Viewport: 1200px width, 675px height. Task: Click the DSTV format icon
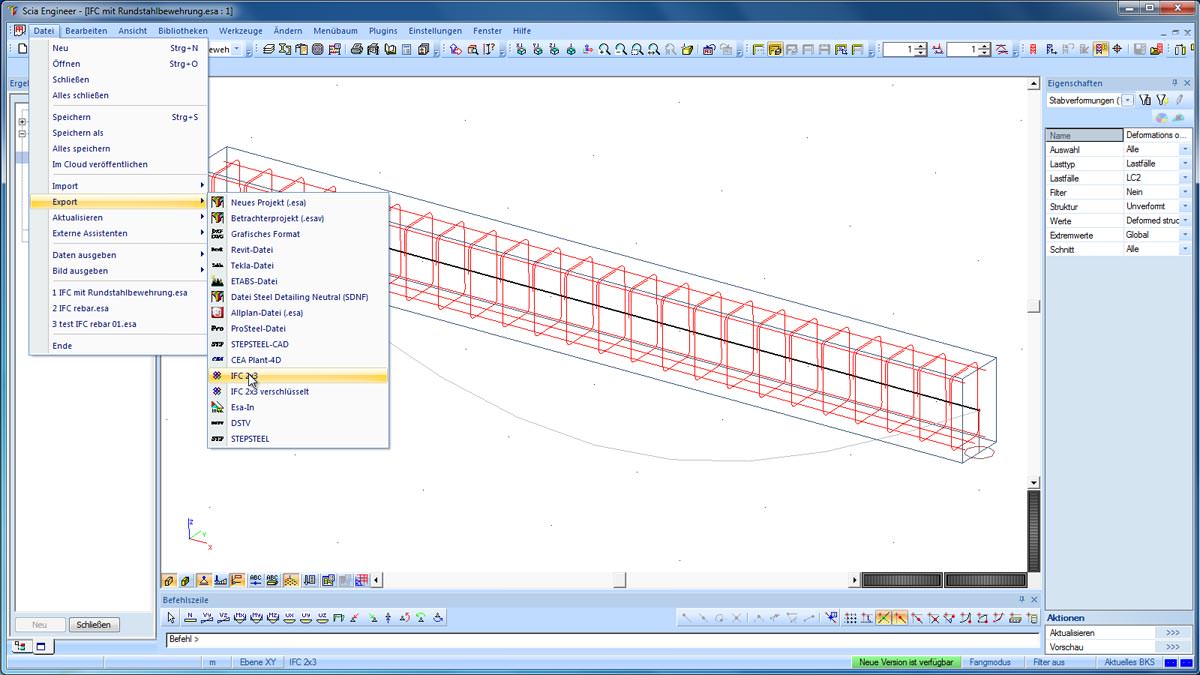[x=217, y=423]
